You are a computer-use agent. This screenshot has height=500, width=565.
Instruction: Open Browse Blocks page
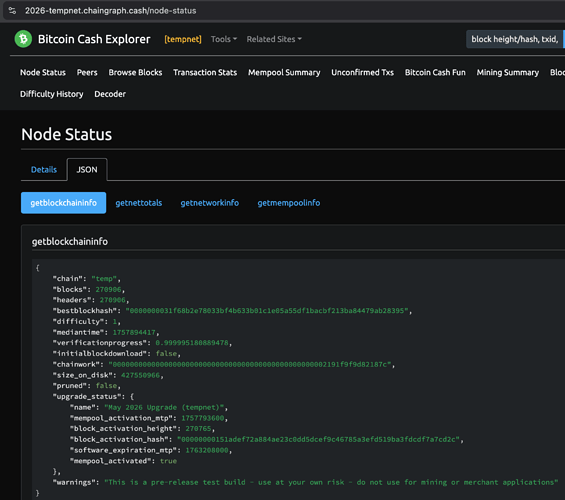pyautogui.click(x=135, y=72)
